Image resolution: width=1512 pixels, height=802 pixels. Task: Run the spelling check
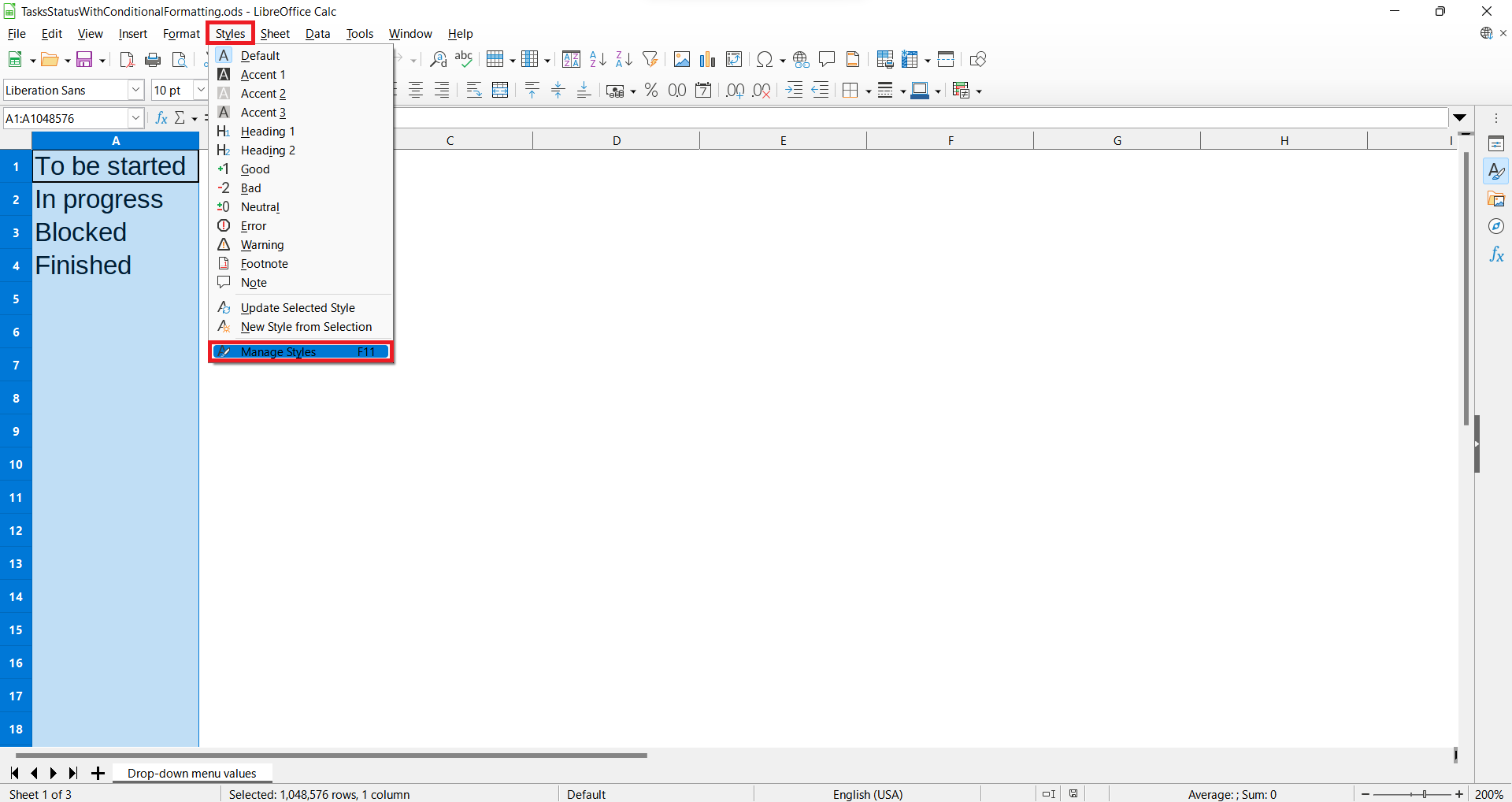[x=464, y=59]
